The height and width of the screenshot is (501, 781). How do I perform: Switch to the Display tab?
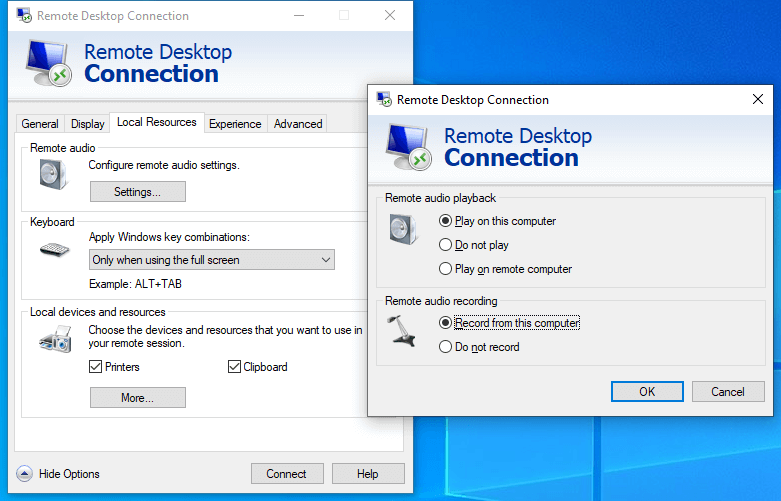coord(88,124)
